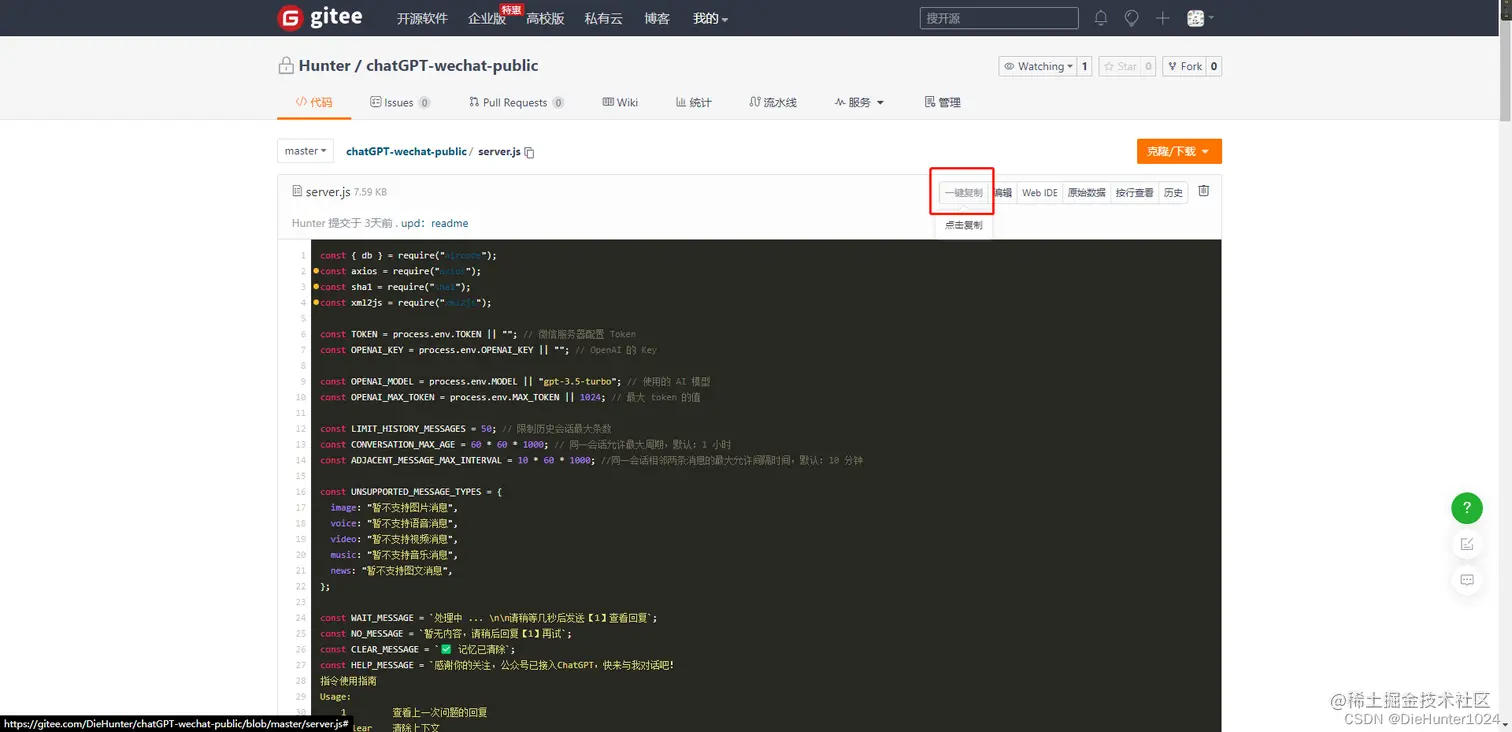1512x732 pixels.
Task: Click the fork count 0
Action: coord(1214,66)
